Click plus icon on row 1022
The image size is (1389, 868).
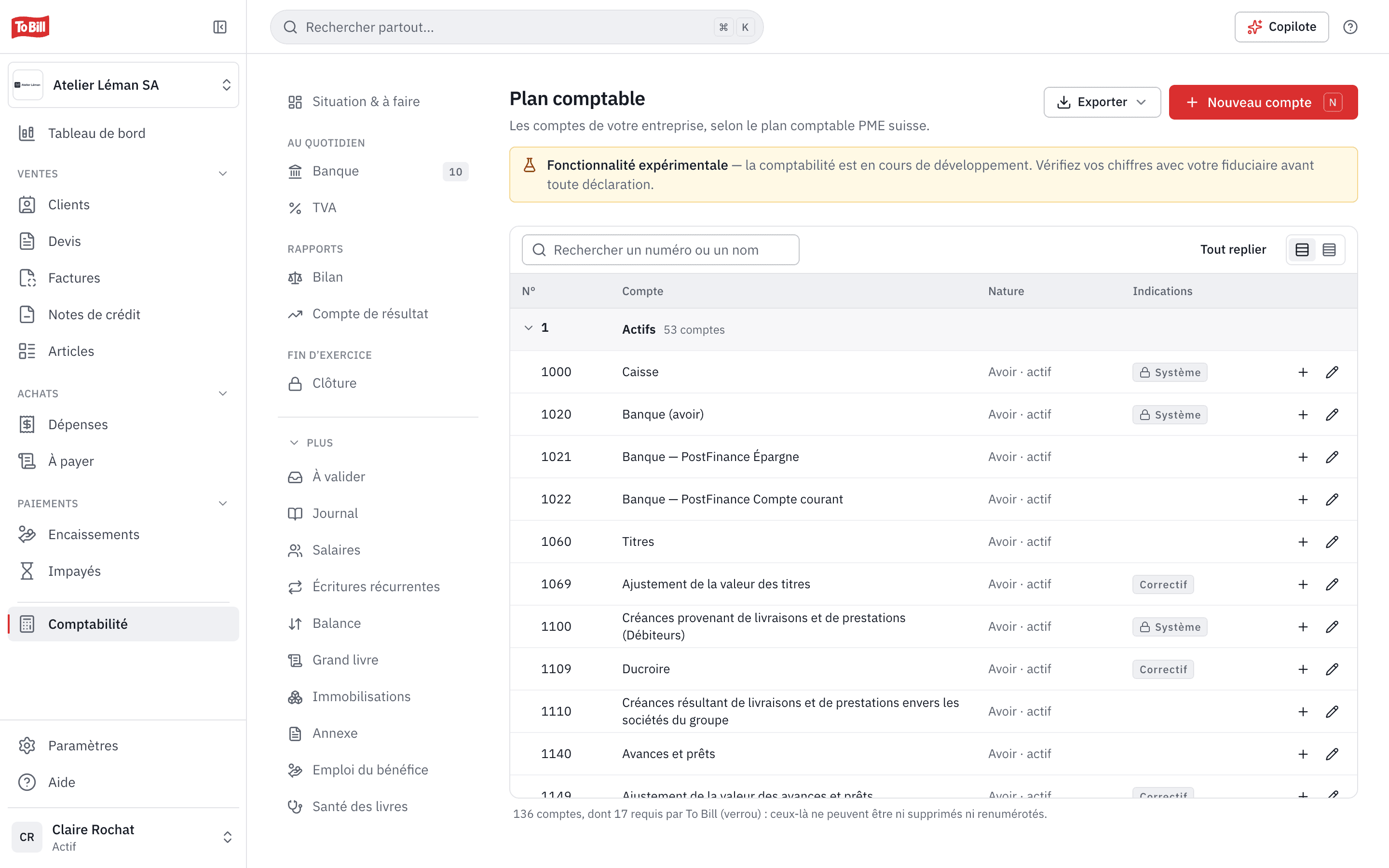(x=1303, y=500)
